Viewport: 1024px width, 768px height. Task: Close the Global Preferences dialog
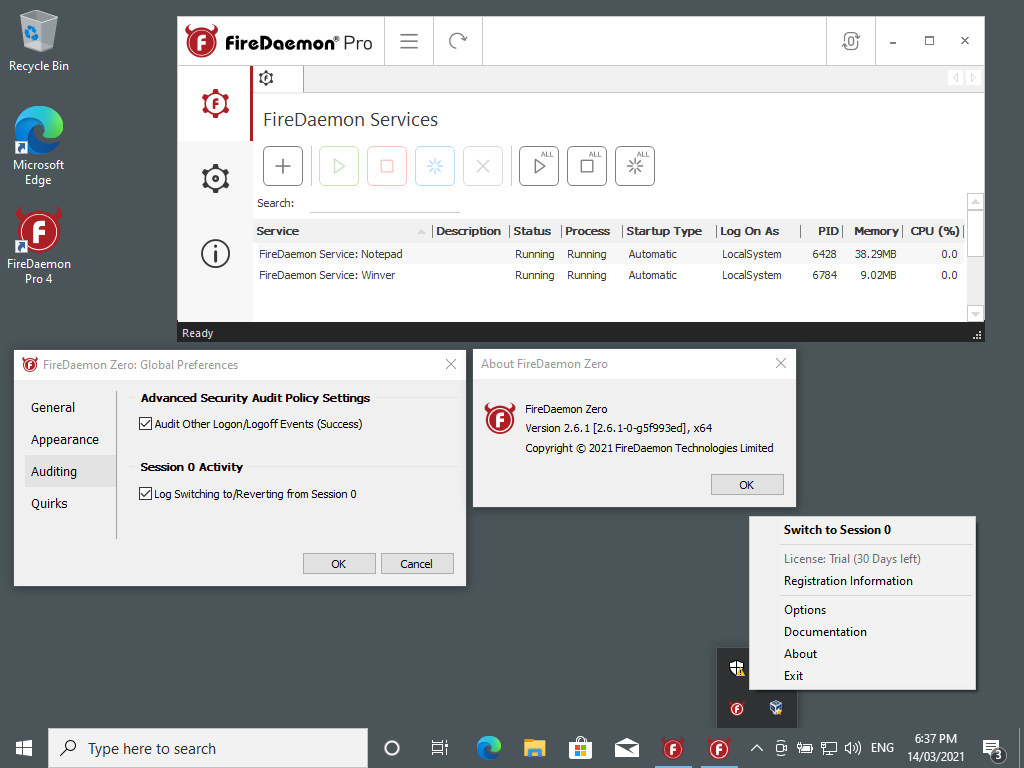point(451,364)
